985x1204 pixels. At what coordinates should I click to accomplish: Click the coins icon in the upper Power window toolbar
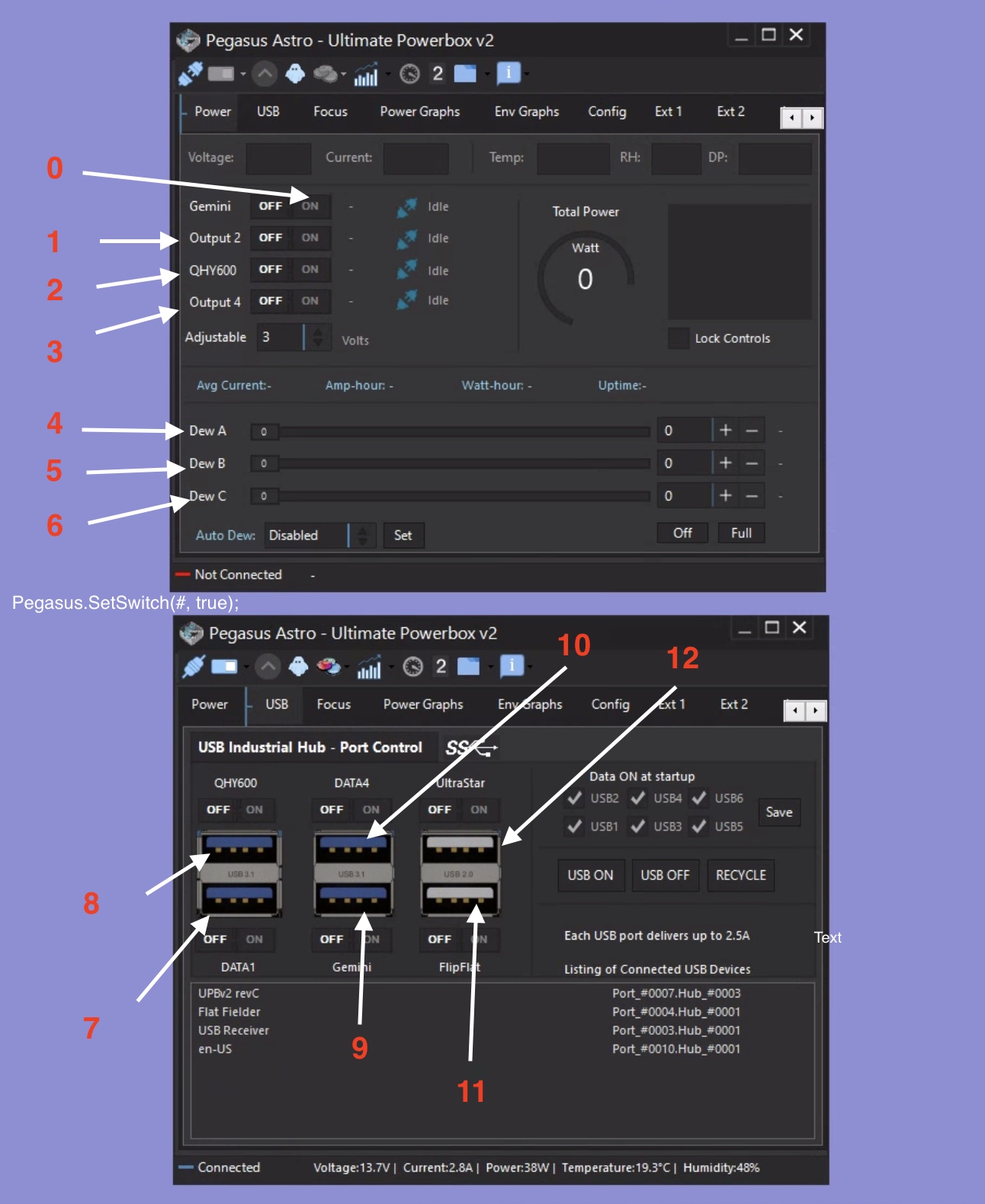point(325,73)
